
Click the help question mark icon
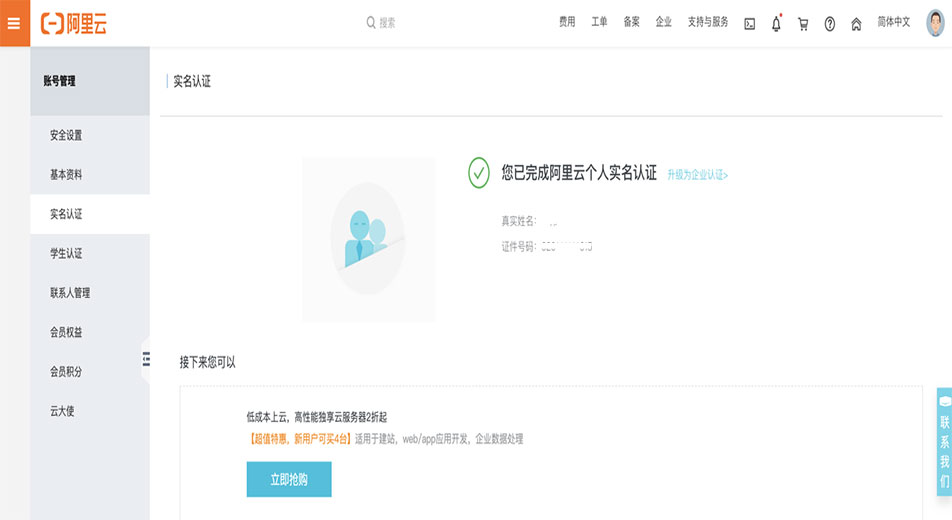coord(829,24)
